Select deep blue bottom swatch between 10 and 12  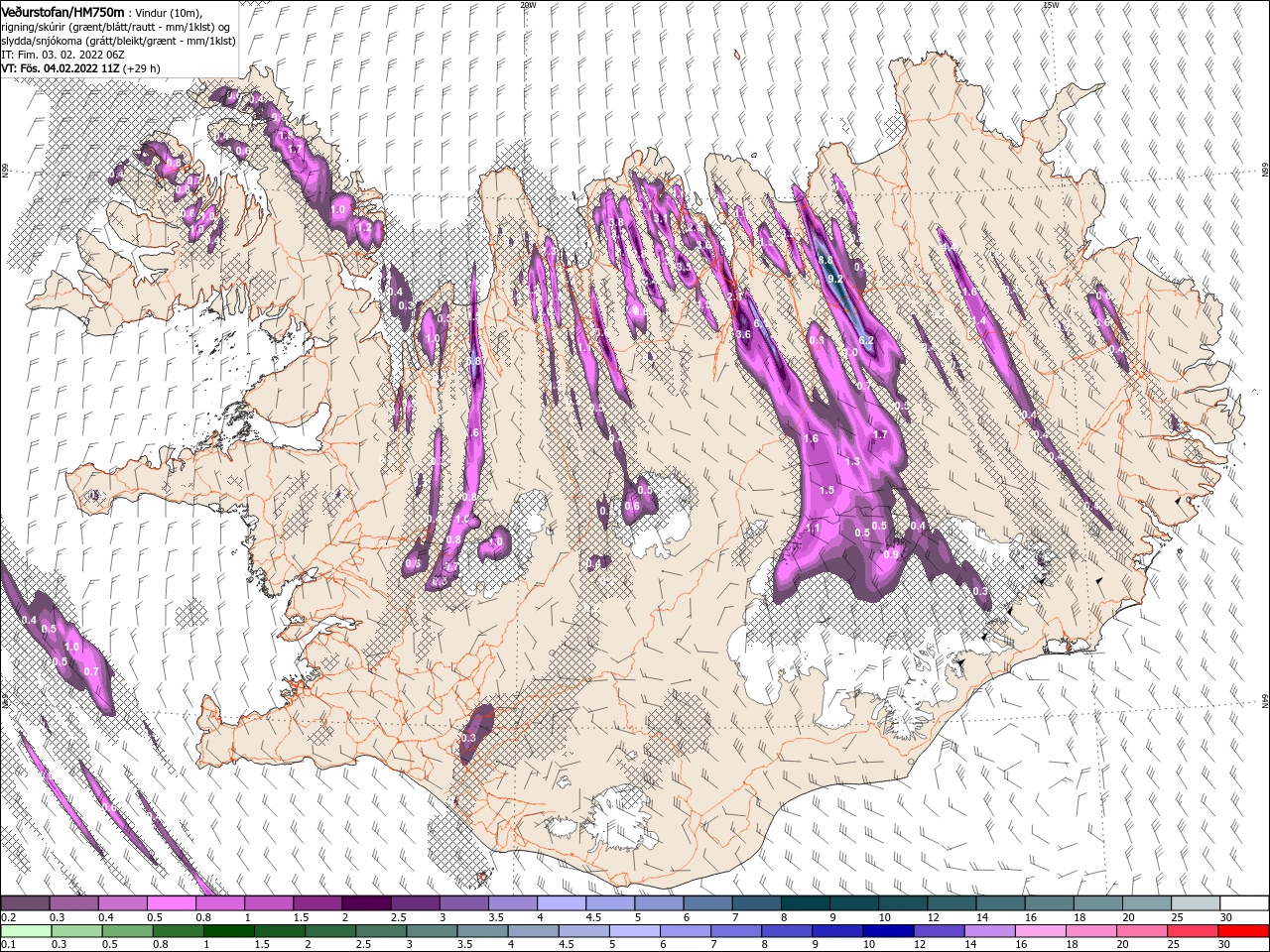click(x=886, y=931)
